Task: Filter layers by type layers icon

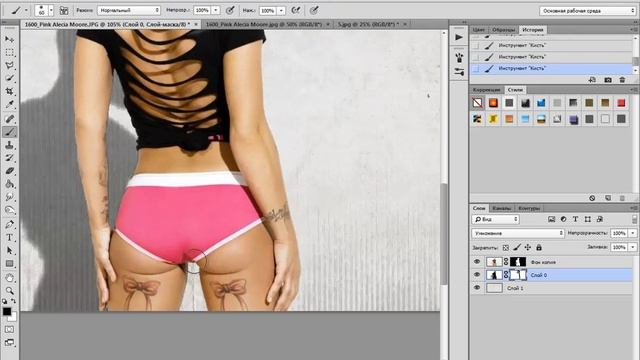Action: [x=575, y=219]
